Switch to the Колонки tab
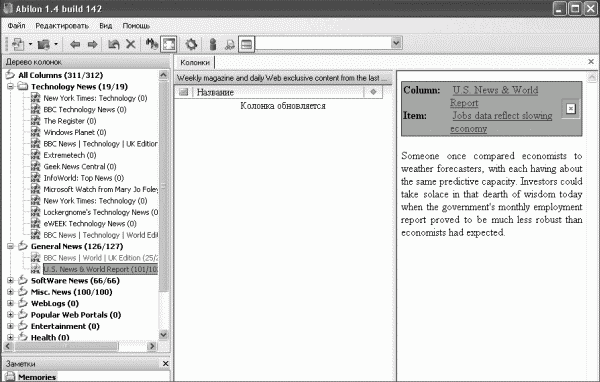 click(195, 62)
